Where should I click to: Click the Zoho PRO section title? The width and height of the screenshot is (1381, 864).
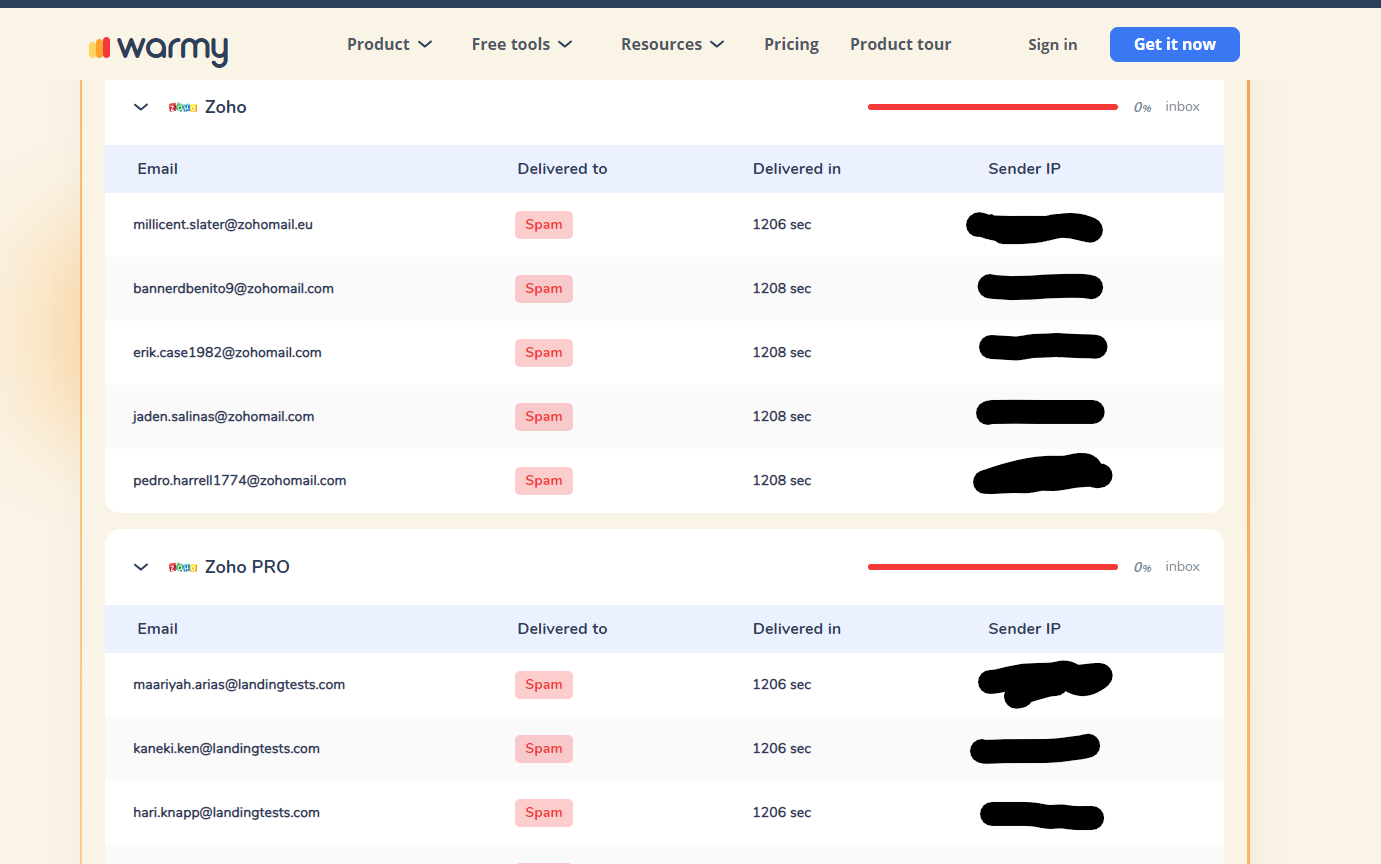point(247,567)
